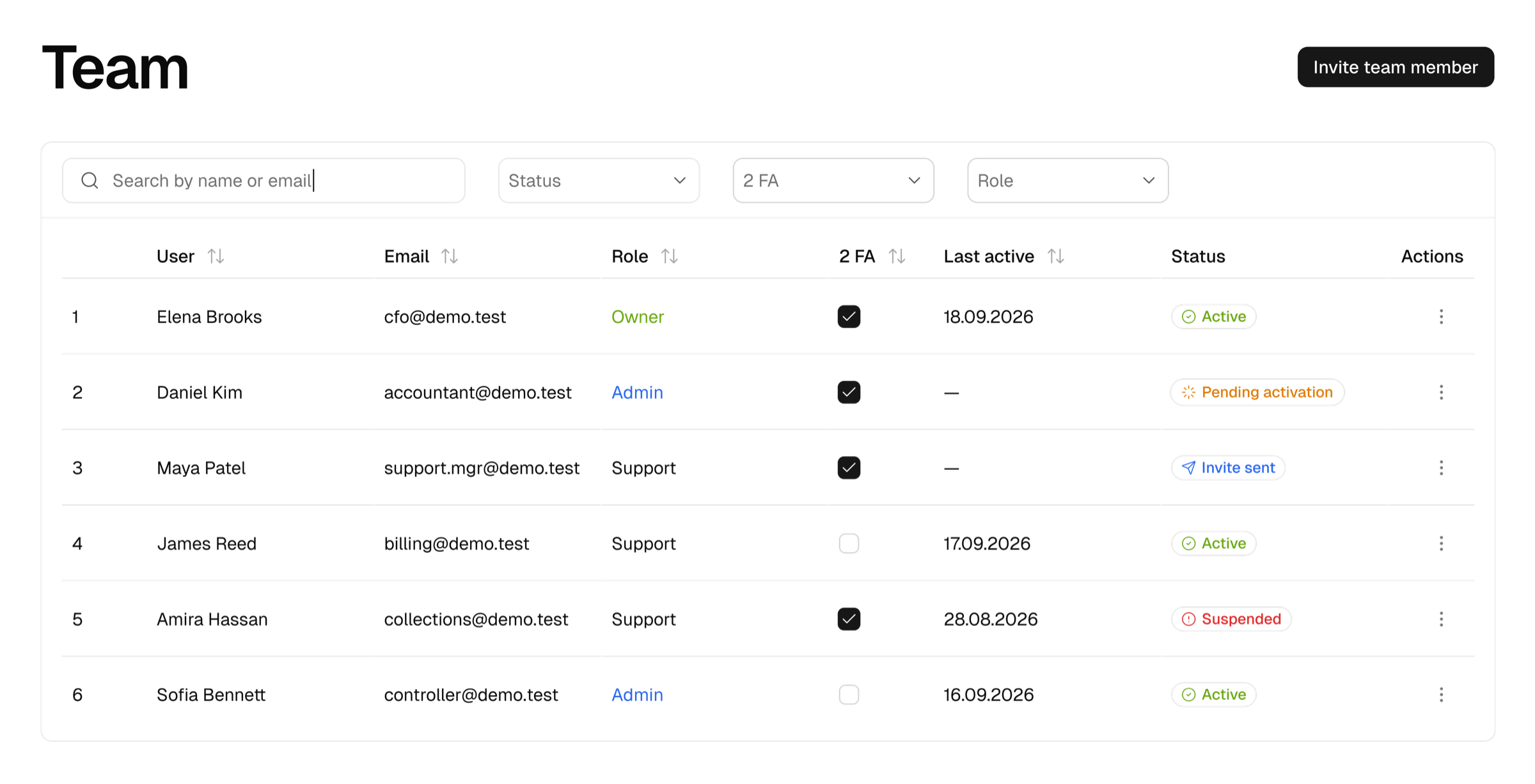The image size is (1535, 784).
Task: Click the Last active column header
Action: tap(989, 256)
